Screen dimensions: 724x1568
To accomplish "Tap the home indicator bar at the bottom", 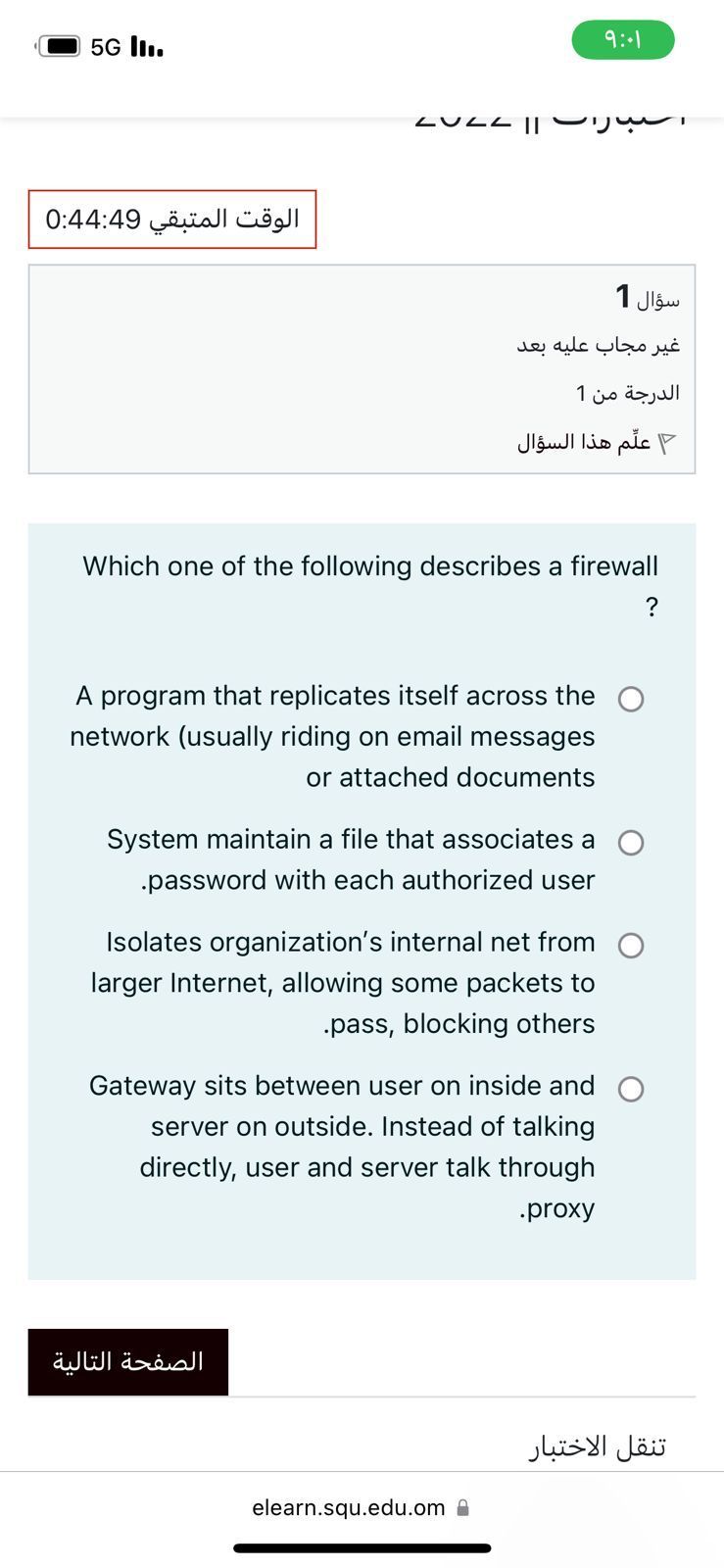I will point(362,1548).
